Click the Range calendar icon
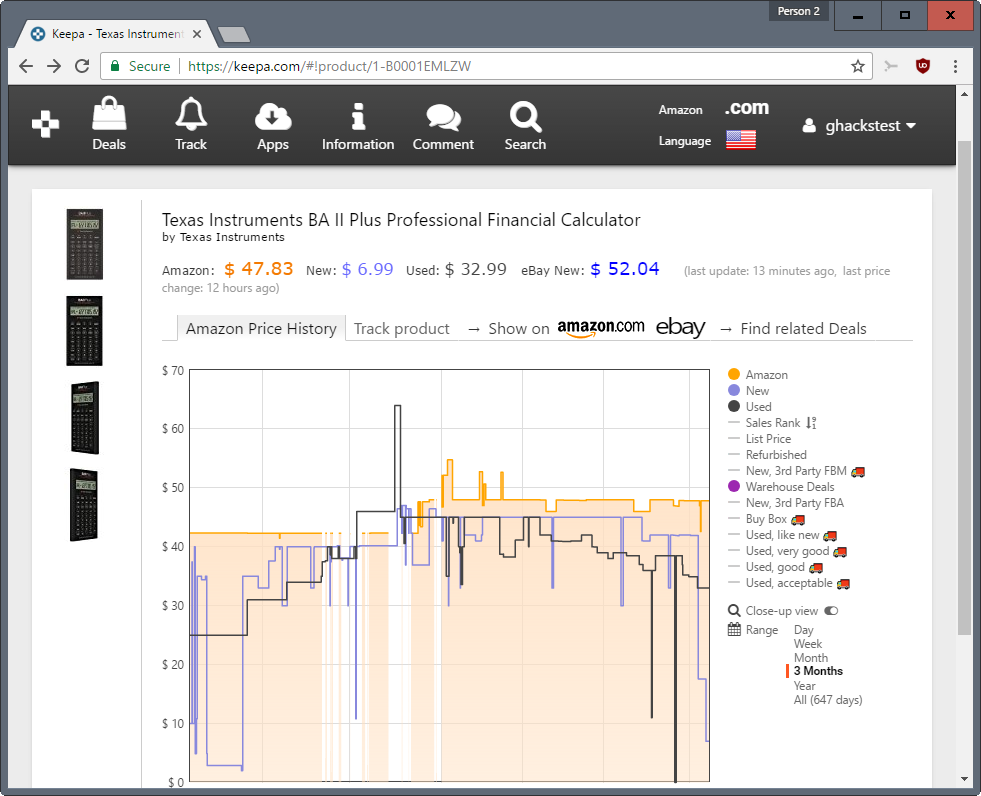 coord(734,630)
